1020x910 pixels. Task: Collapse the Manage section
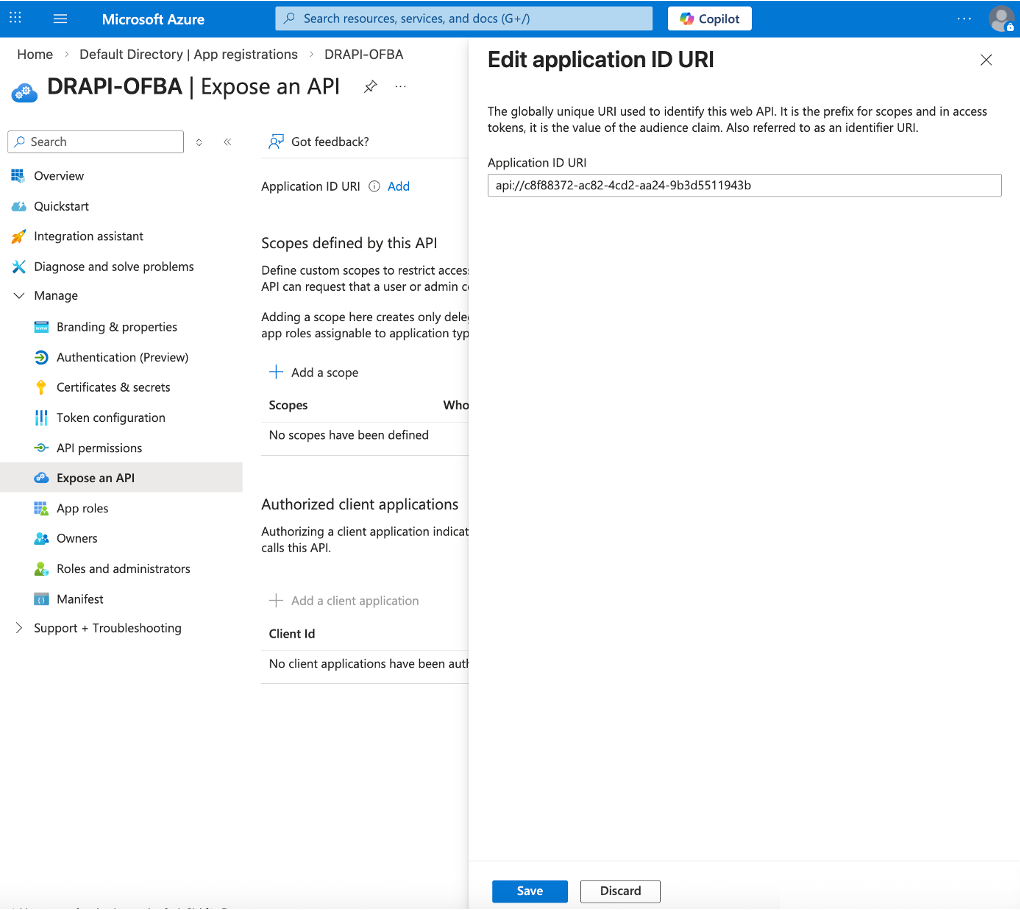pos(17,295)
